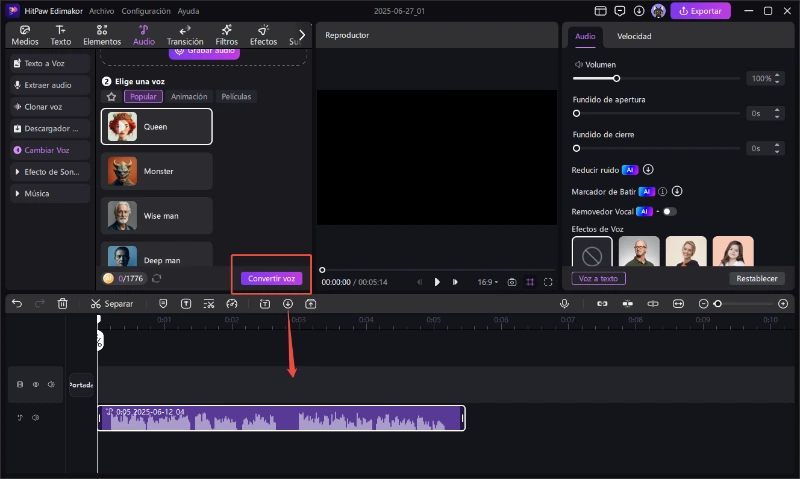Viewport: 800px width, 479px height.
Task: Switch to the Velocidad tab
Action: [634, 35]
